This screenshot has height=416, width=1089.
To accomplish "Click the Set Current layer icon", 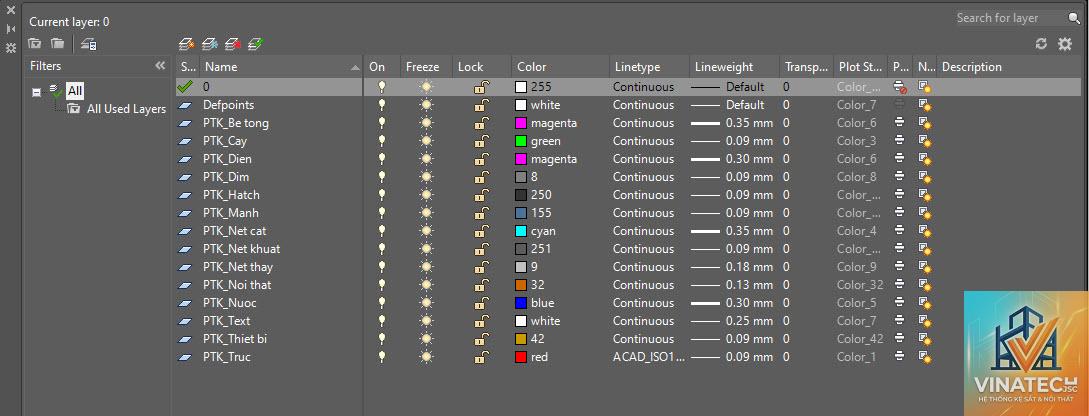I will point(256,44).
